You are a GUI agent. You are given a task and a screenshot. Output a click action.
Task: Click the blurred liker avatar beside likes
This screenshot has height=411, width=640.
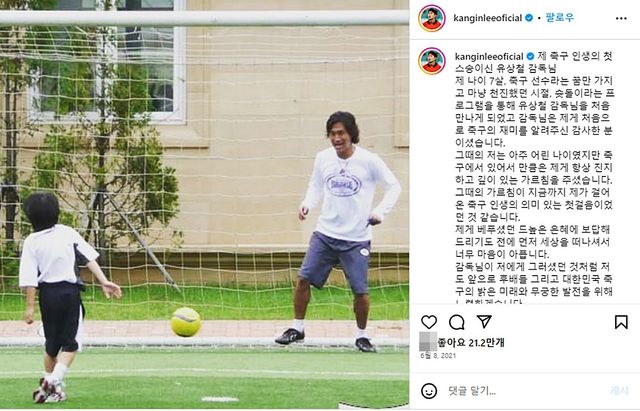click(x=428, y=342)
